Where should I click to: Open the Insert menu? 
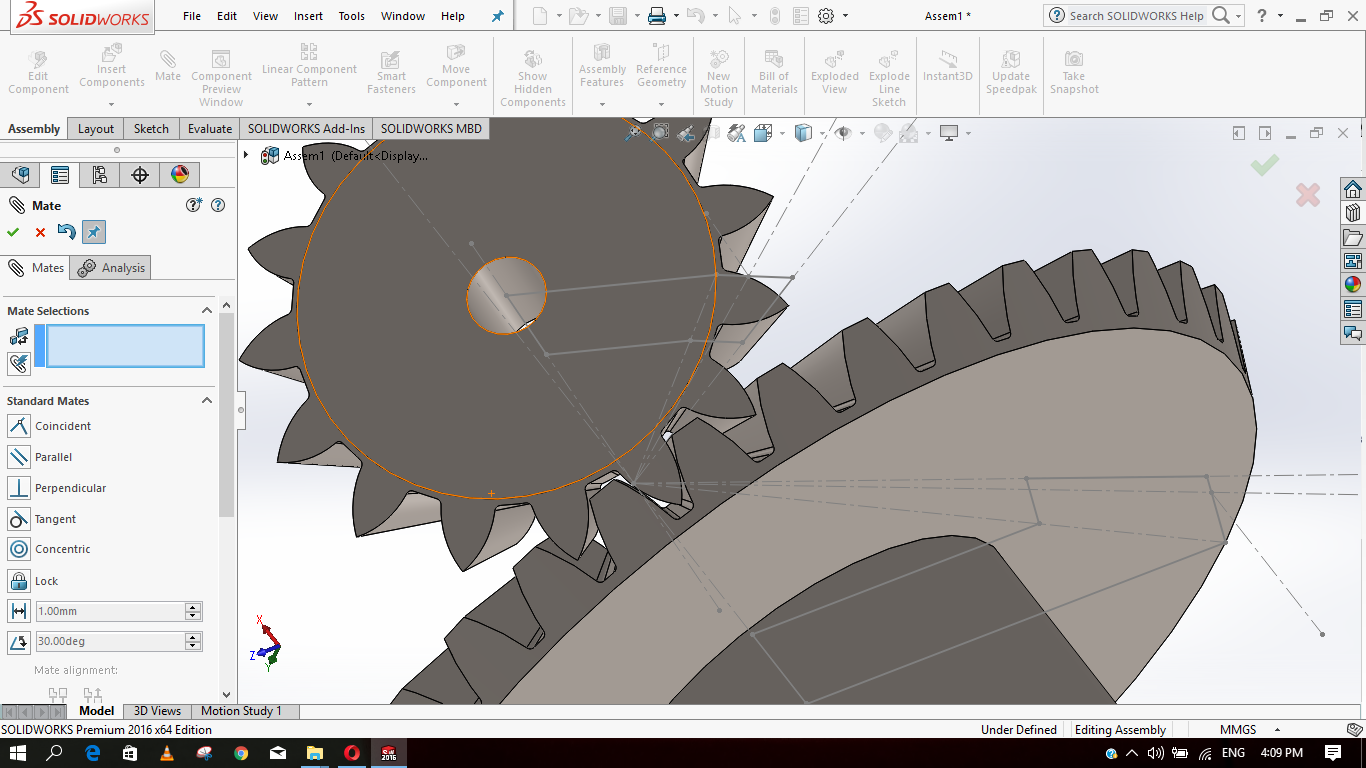(308, 16)
